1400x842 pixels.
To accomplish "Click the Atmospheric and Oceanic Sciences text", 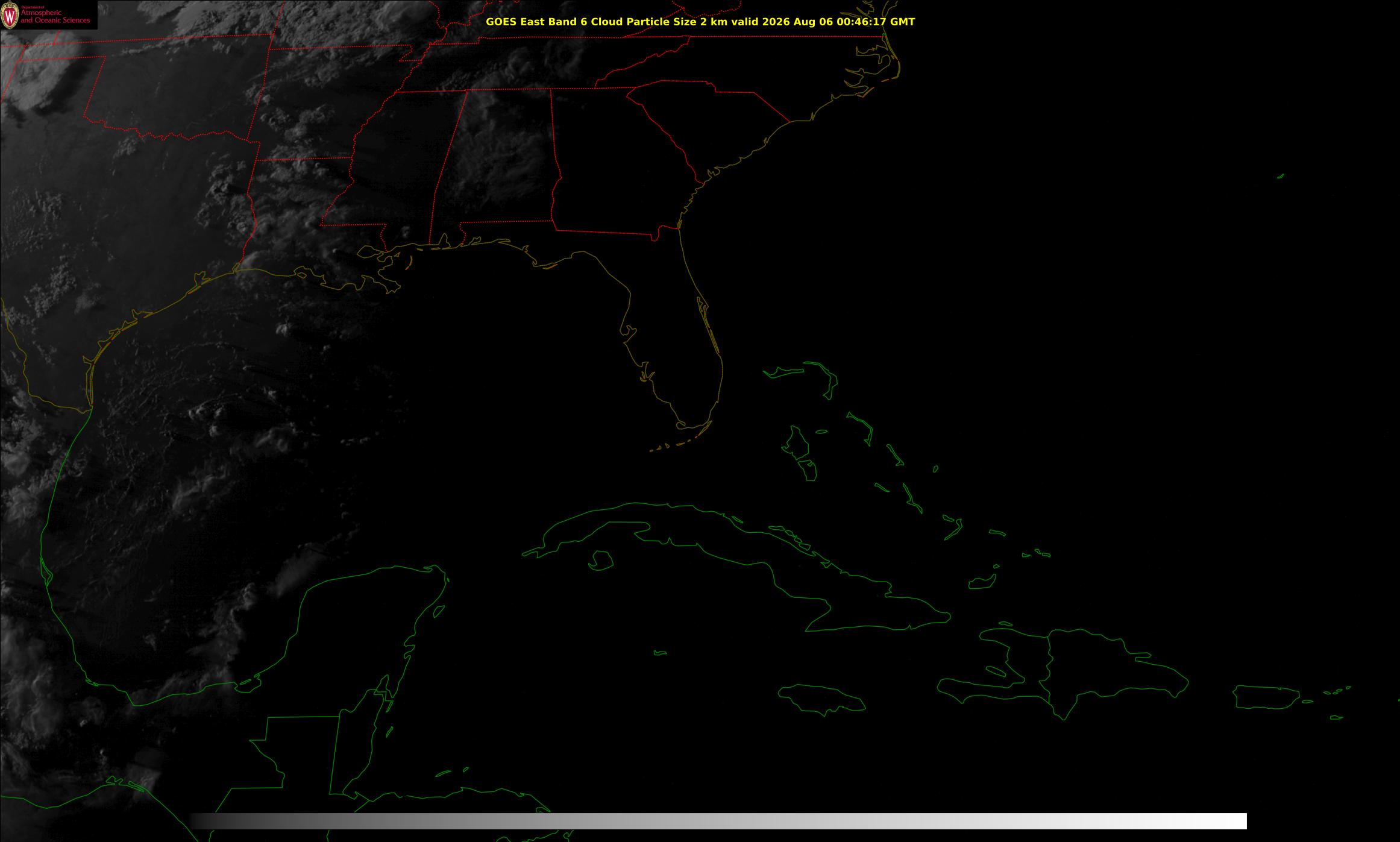I will pyautogui.click(x=55, y=17).
